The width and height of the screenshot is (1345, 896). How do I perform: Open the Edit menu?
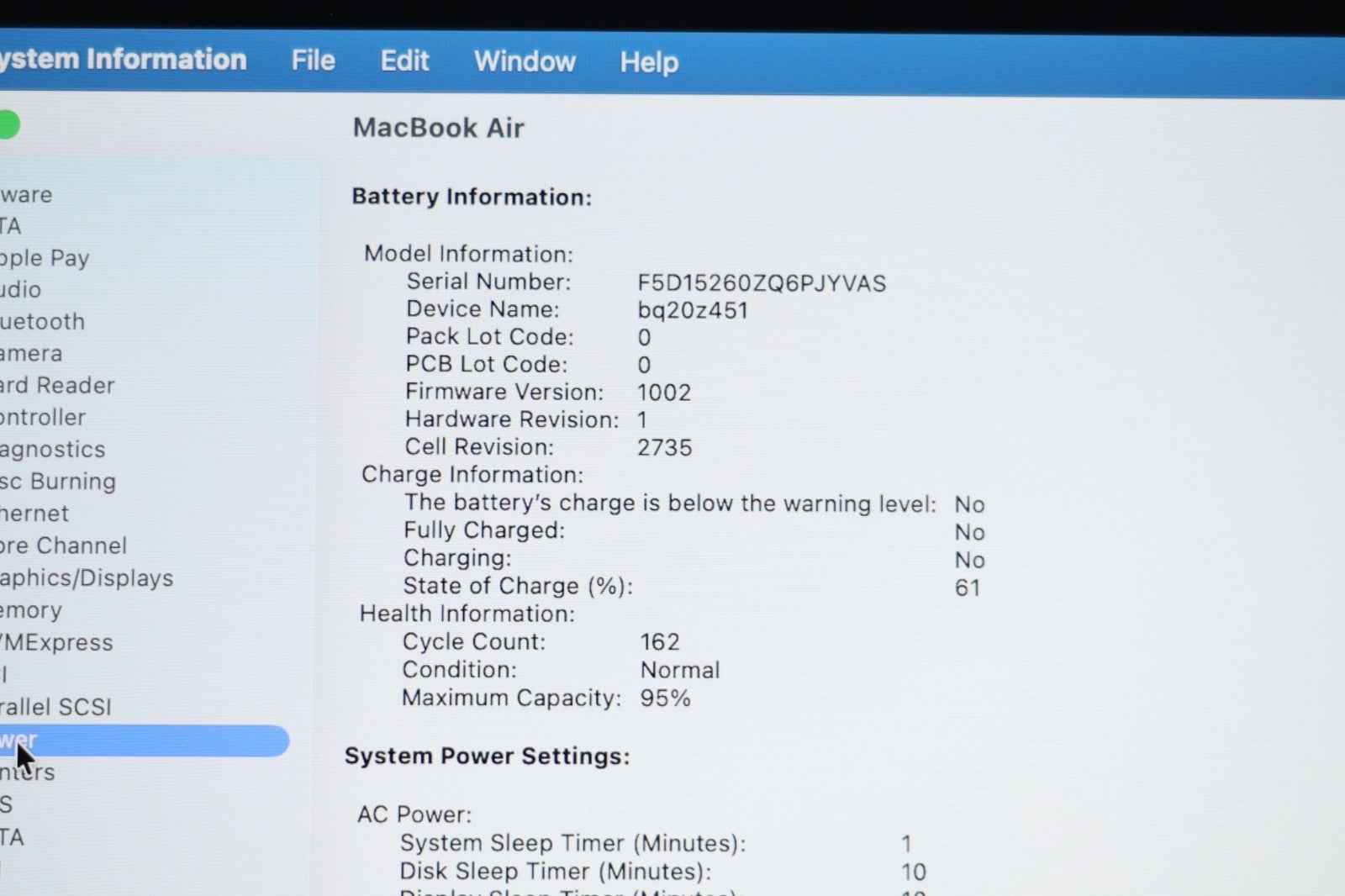tap(404, 61)
